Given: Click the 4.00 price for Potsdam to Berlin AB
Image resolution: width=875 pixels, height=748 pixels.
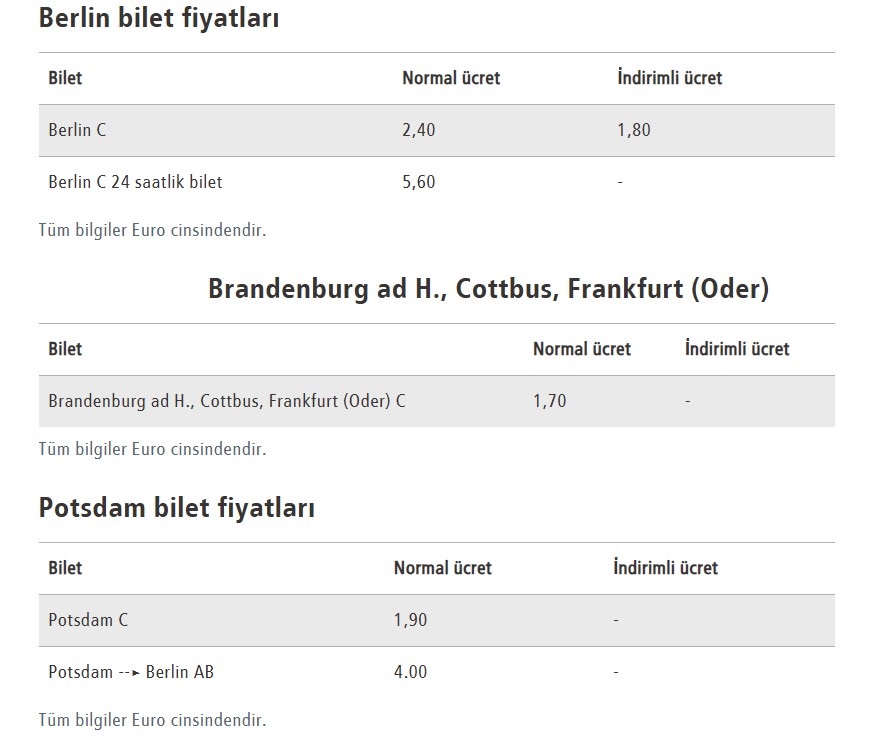Looking at the screenshot, I should pyautogui.click(x=410, y=672).
